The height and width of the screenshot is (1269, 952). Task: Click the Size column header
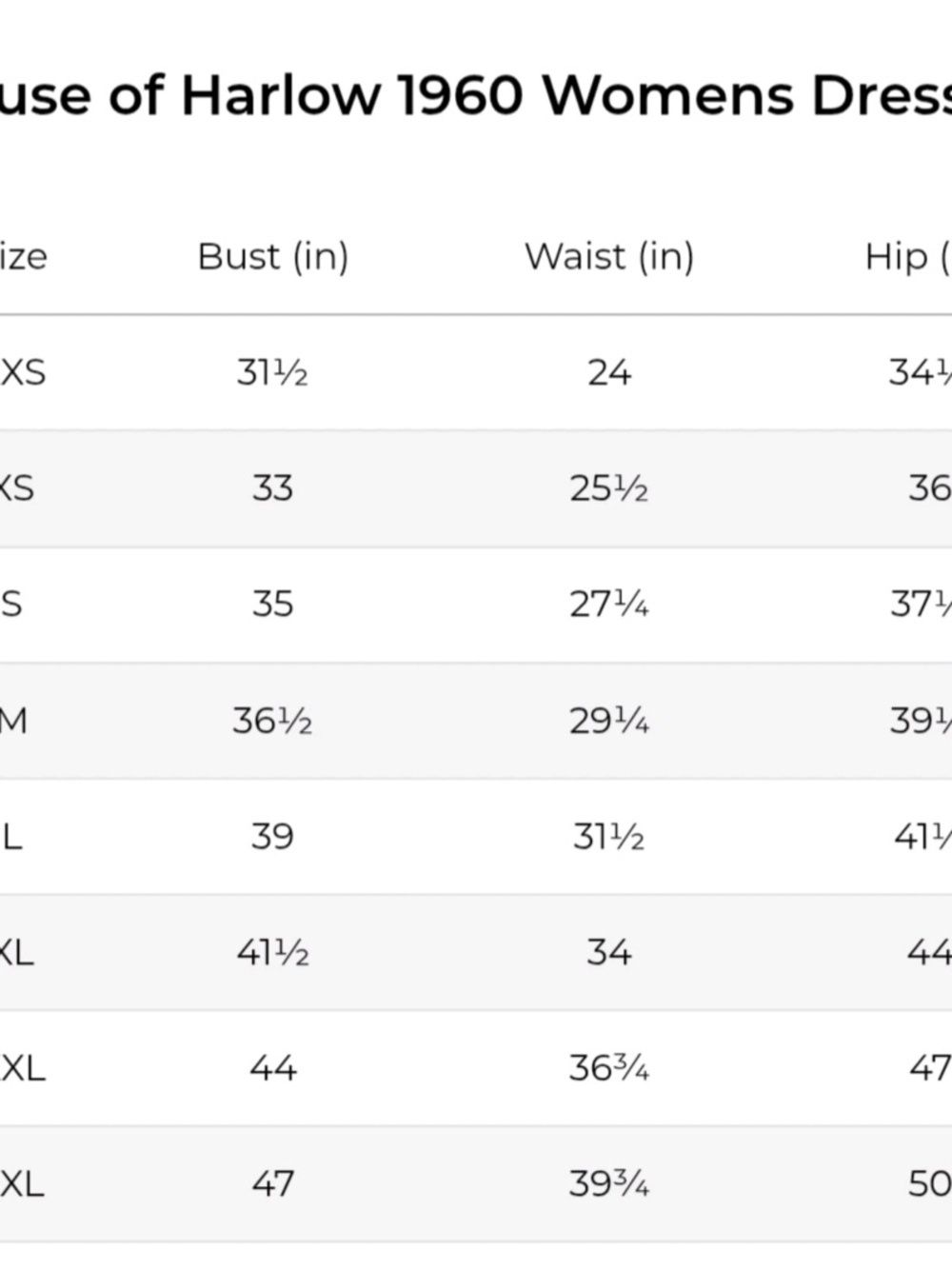tap(23, 257)
